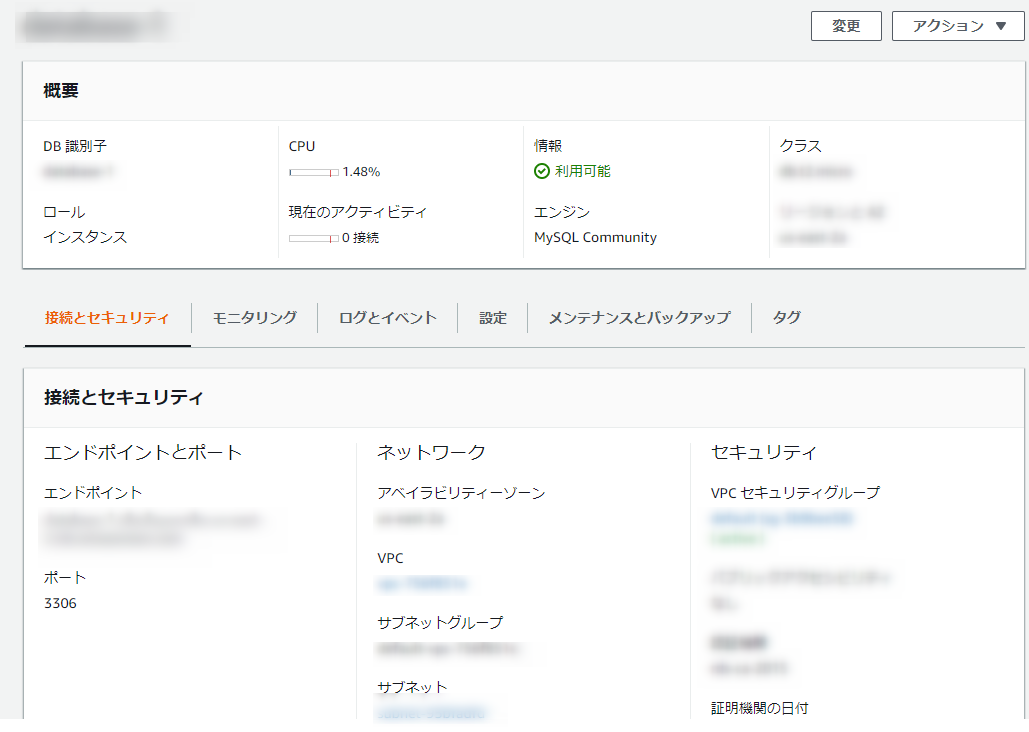Click the 情報 link in the summary
The image size is (1029, 732).
548,146
